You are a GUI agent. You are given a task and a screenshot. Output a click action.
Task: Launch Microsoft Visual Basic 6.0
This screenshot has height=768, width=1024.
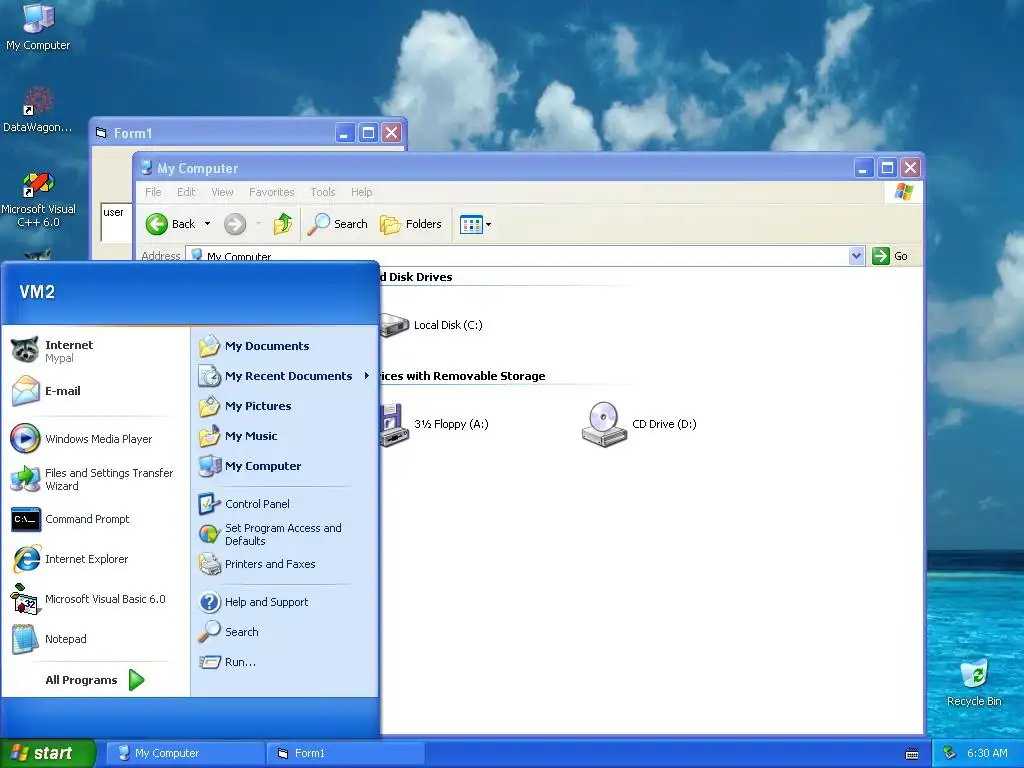[x=97, y=599]
